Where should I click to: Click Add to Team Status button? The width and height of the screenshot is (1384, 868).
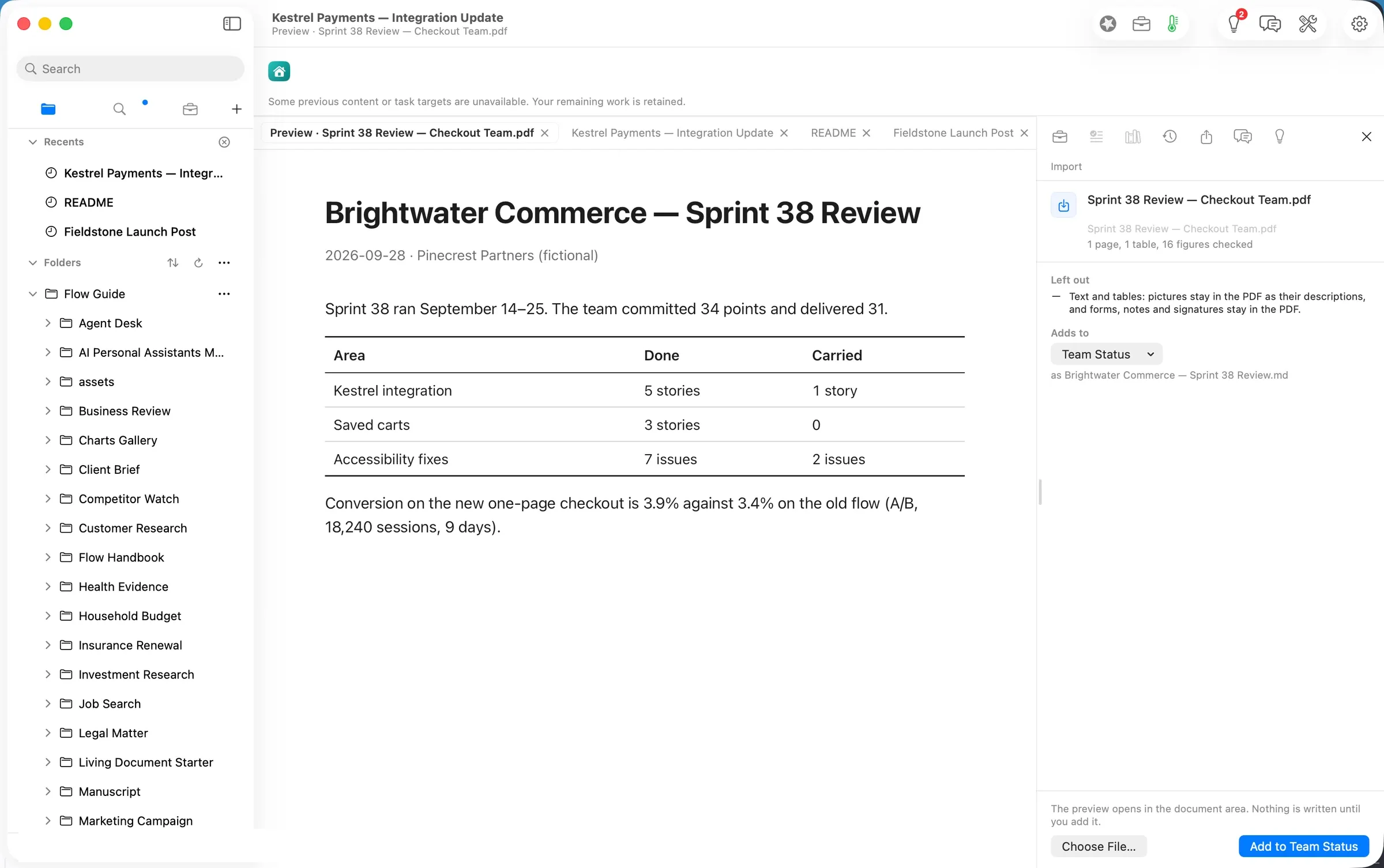(1304, 846)
